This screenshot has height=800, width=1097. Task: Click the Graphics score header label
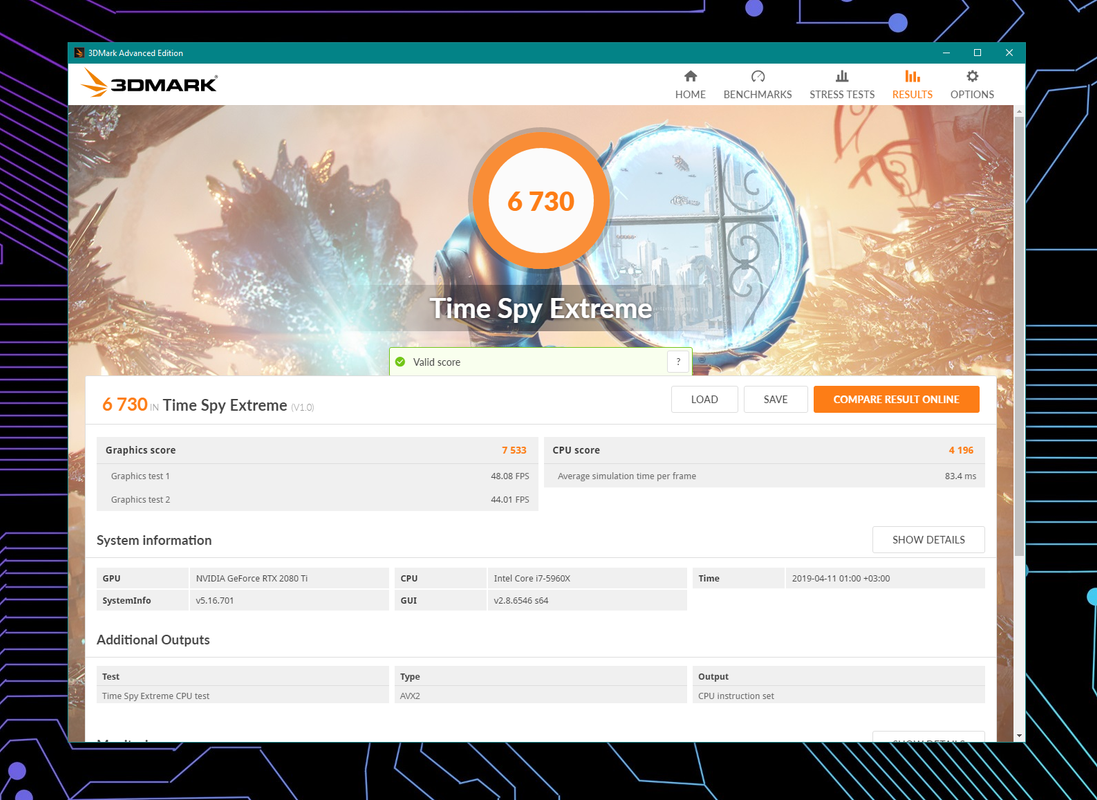141,450
